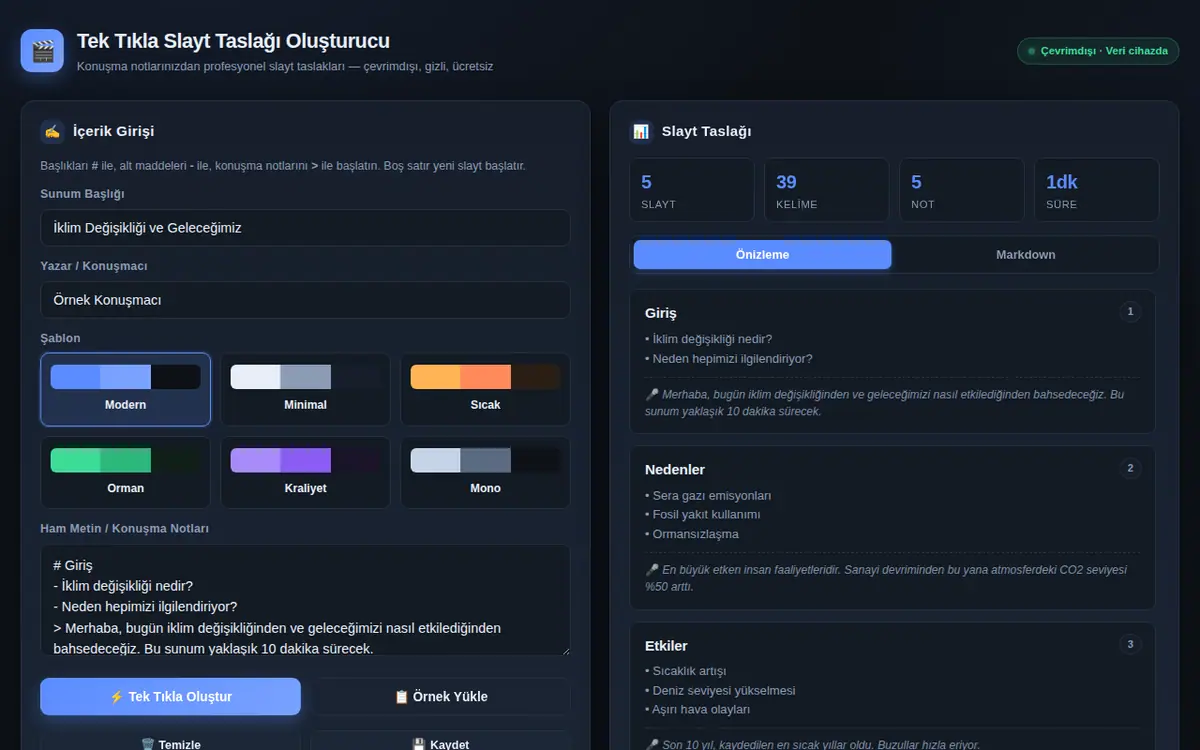
Task: Click the Giriş slide title in the preview
Action: pos(661,313)
